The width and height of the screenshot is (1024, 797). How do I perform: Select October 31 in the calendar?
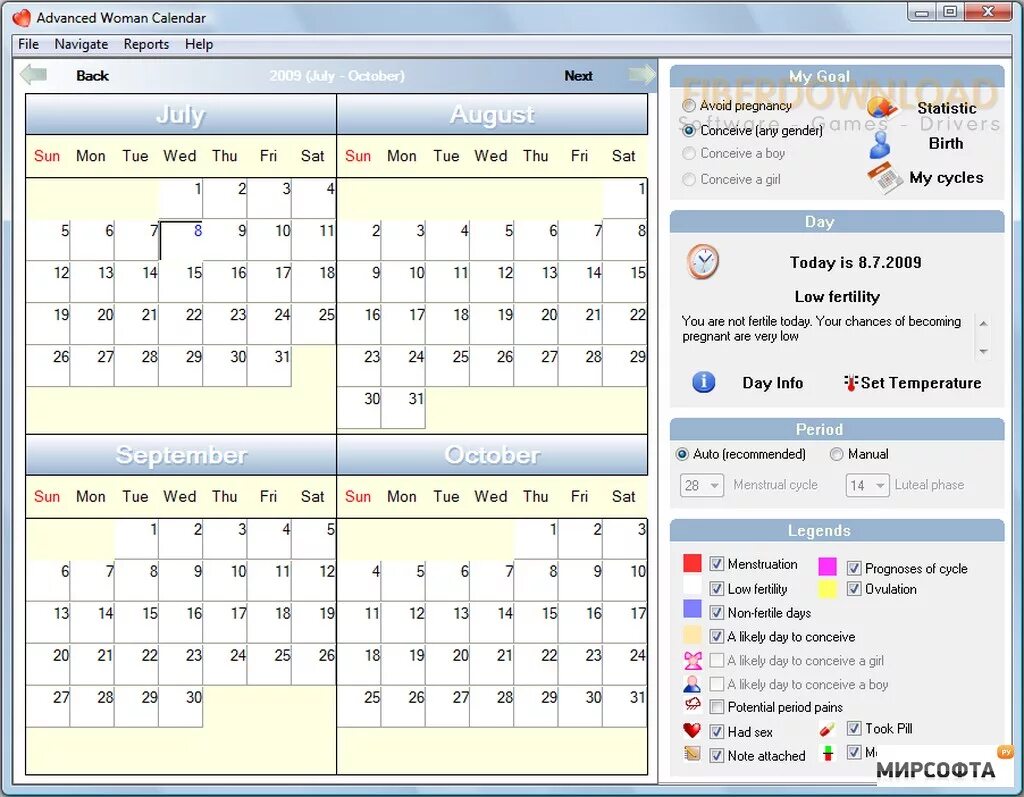click(625, 706)
